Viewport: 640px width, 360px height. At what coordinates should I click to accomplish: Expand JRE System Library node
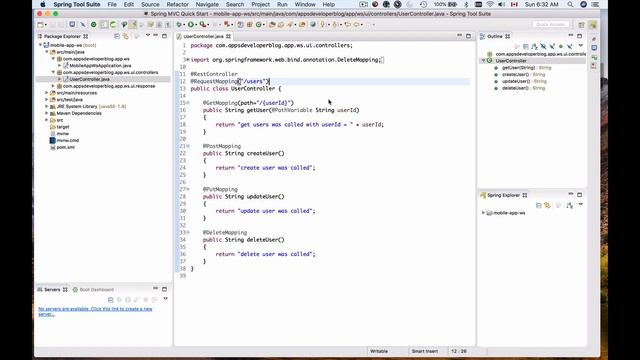(47, 106)
